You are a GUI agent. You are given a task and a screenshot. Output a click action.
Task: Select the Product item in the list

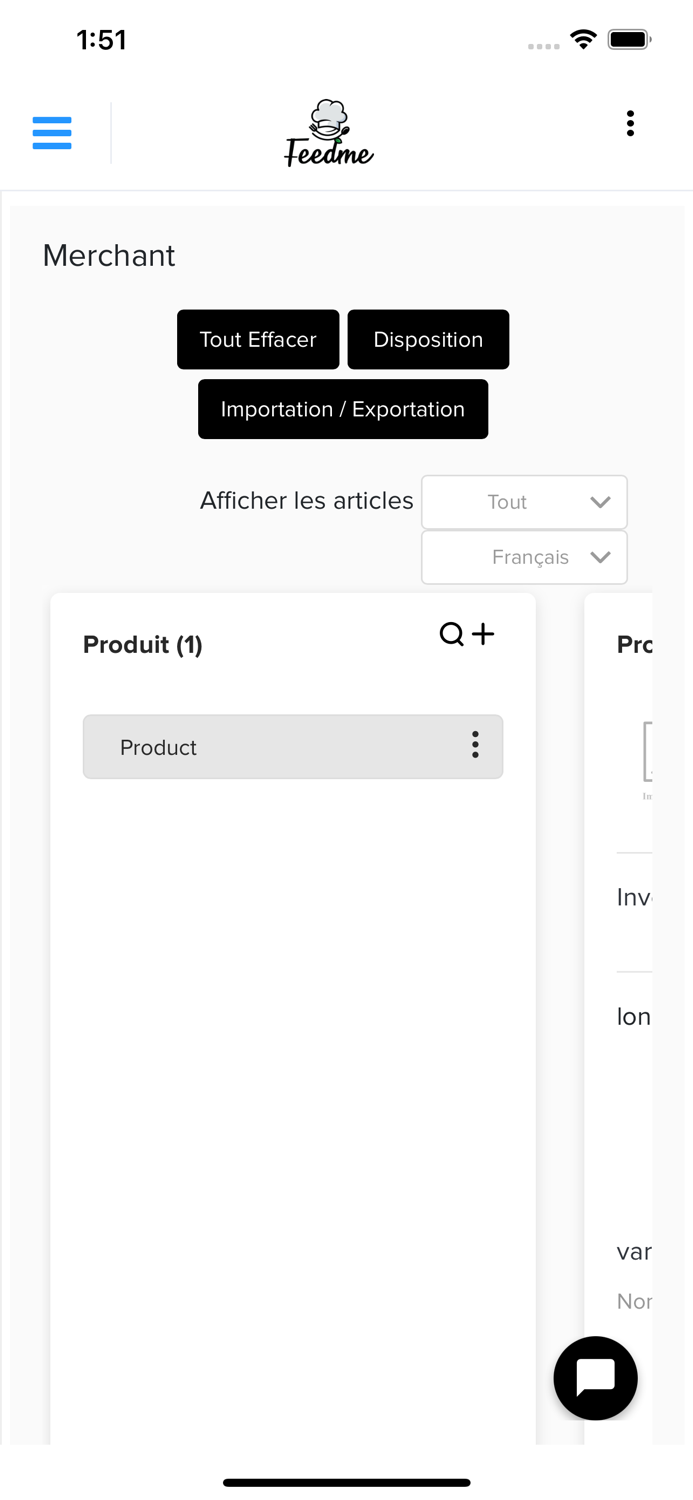[270, 747]
